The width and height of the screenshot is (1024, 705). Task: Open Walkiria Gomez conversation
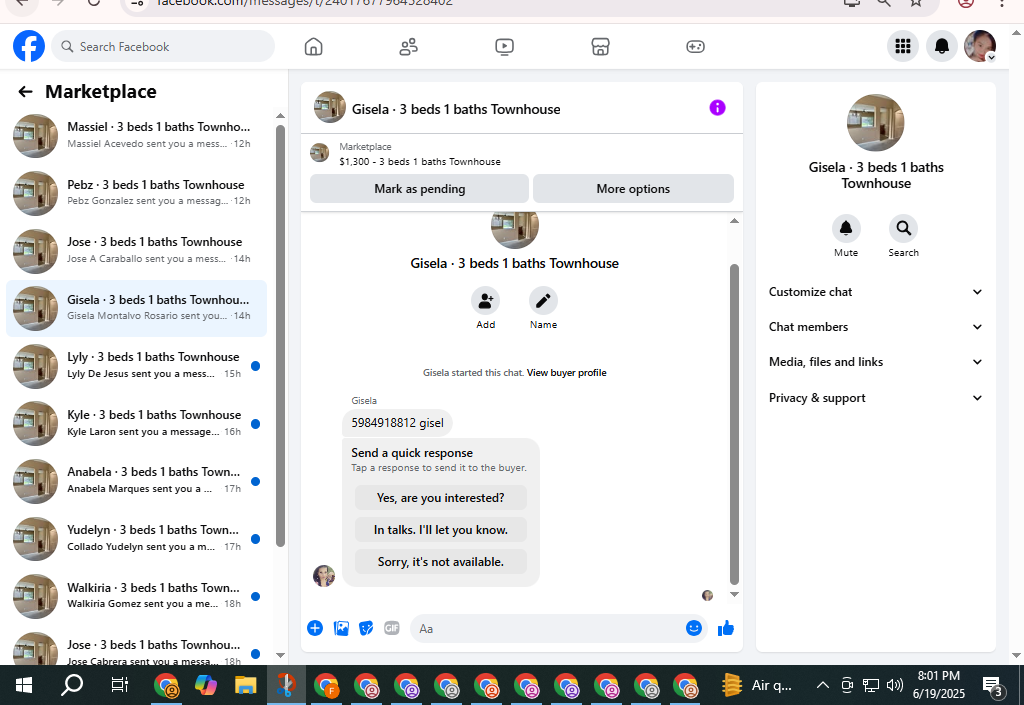136,595
